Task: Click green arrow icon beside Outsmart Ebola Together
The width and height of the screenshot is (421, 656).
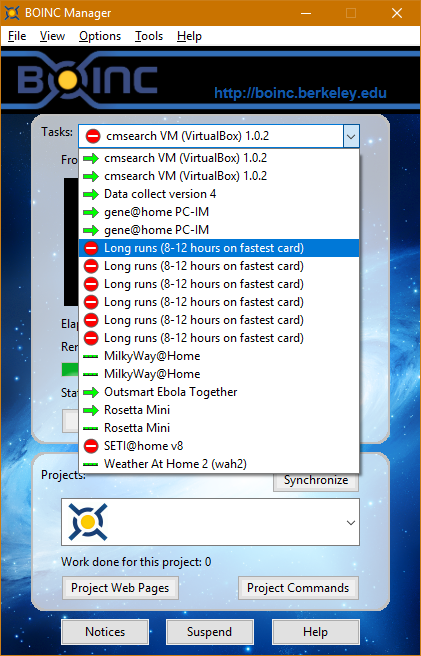Action: tap(91, 392)
